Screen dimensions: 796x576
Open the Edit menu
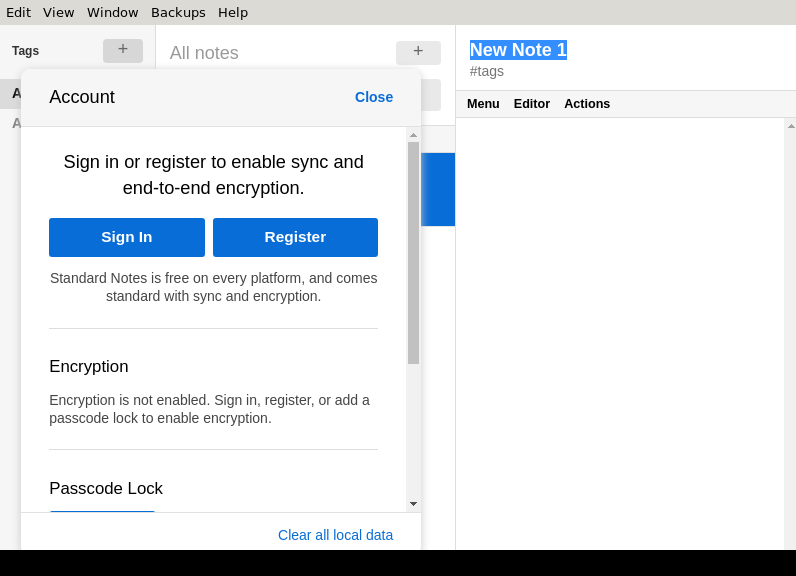pos(18,12)
